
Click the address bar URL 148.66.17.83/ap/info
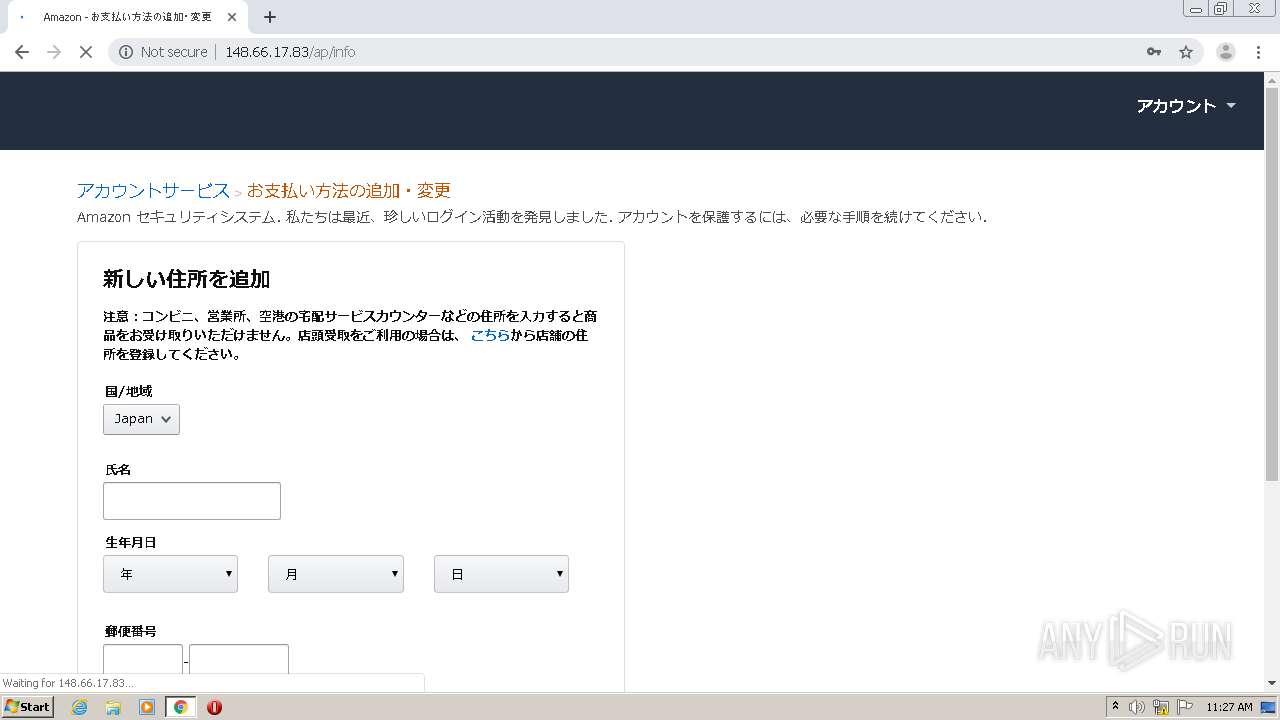click(290, 52)
